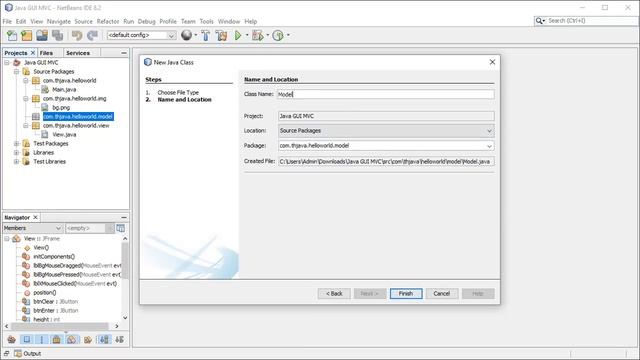
Task: Collapse the View :: JFrame node in Navigator
Action: (7, 239)
